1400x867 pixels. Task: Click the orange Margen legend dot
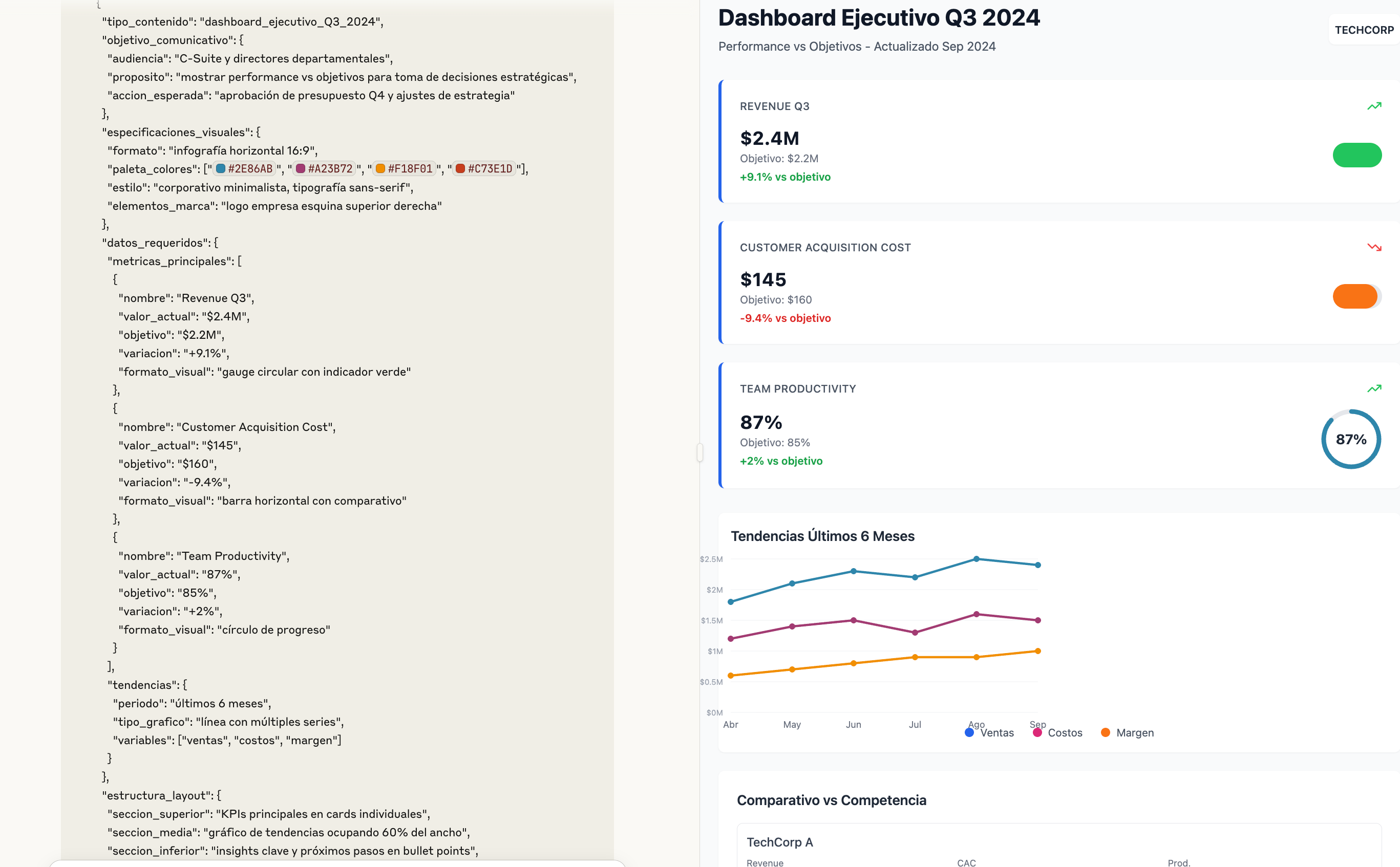[1105, 732]
